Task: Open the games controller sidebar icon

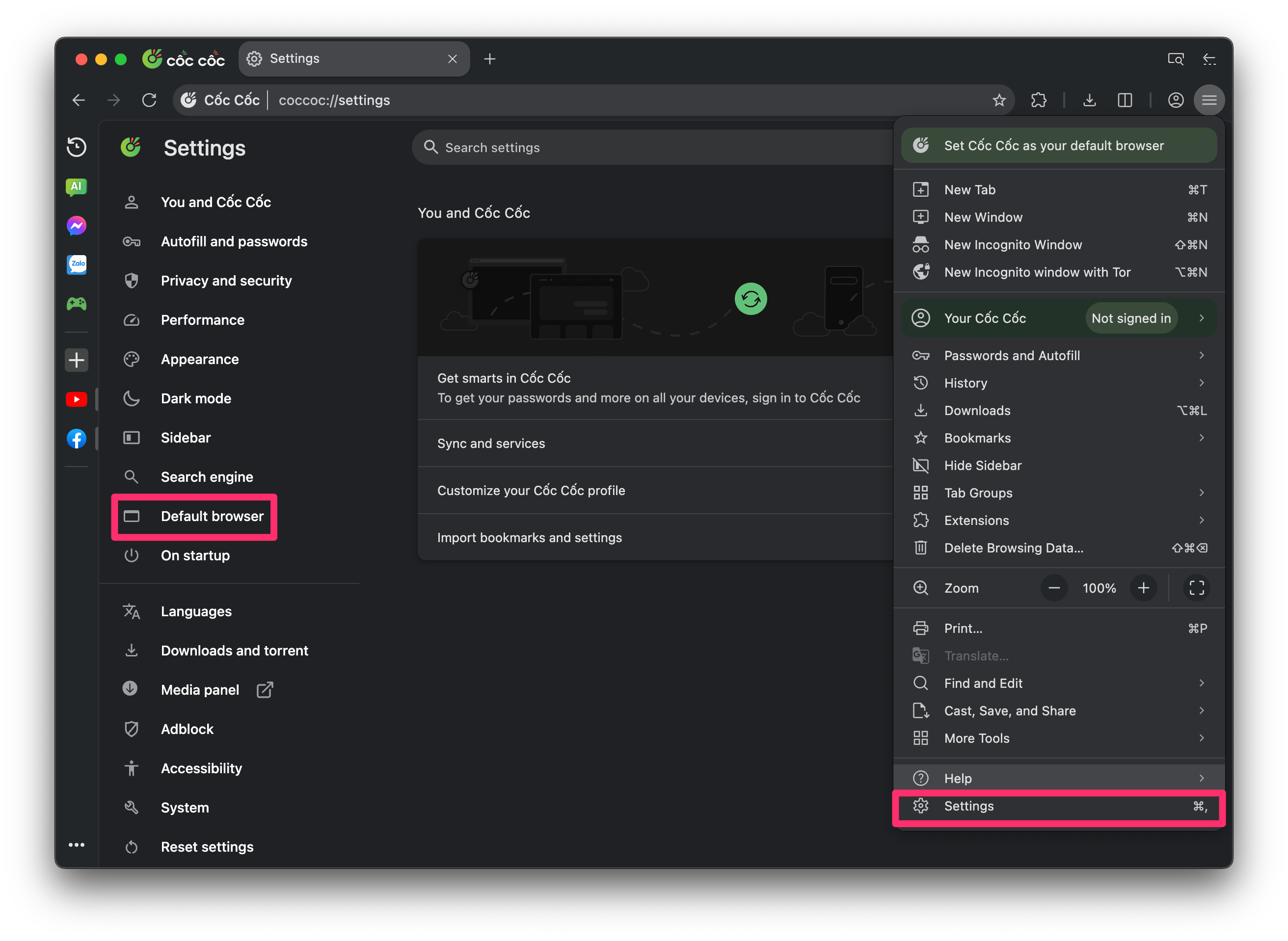Action: click(x=77, y=304)
